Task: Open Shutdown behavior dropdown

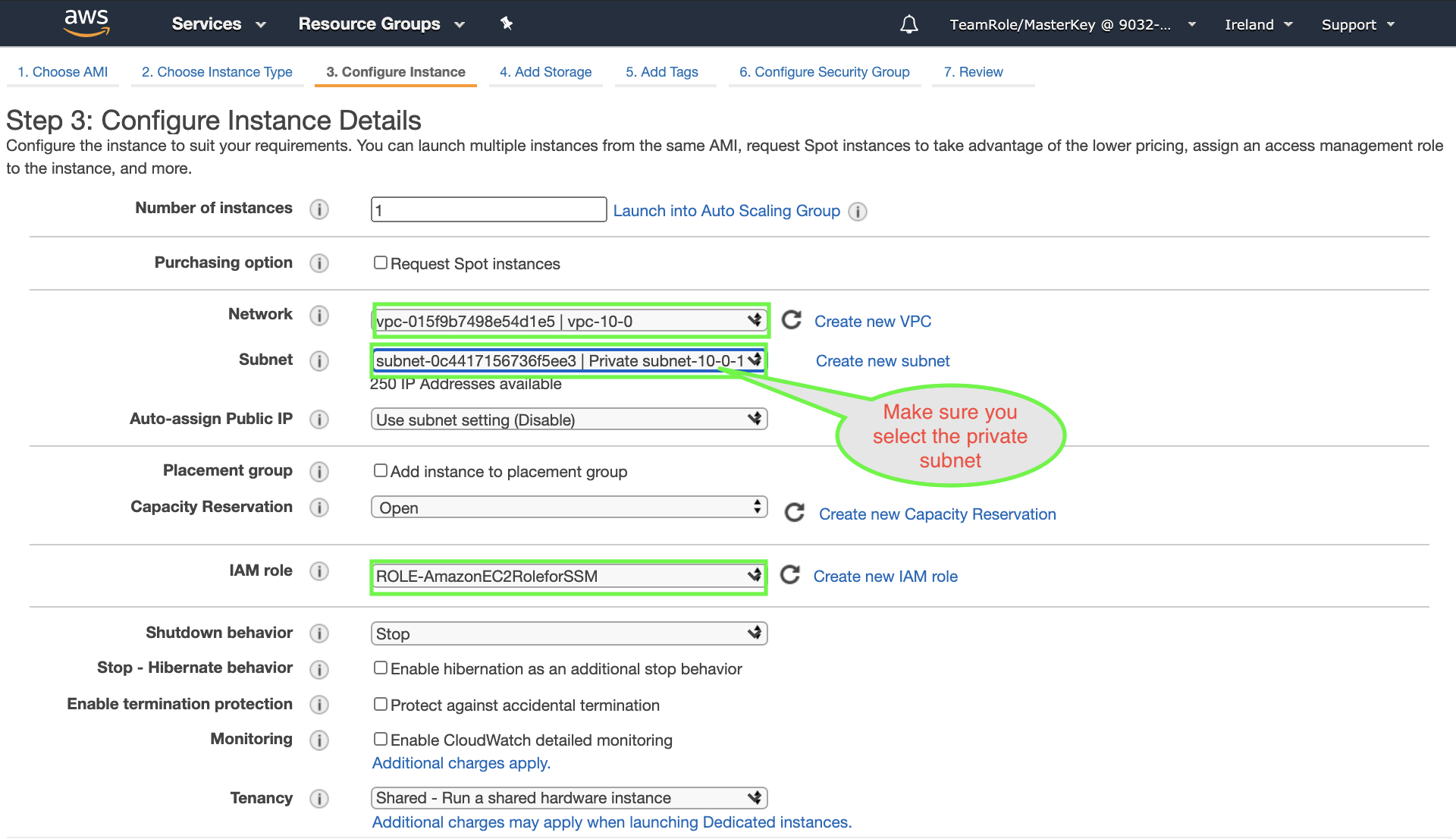Action: coord(569,633)
